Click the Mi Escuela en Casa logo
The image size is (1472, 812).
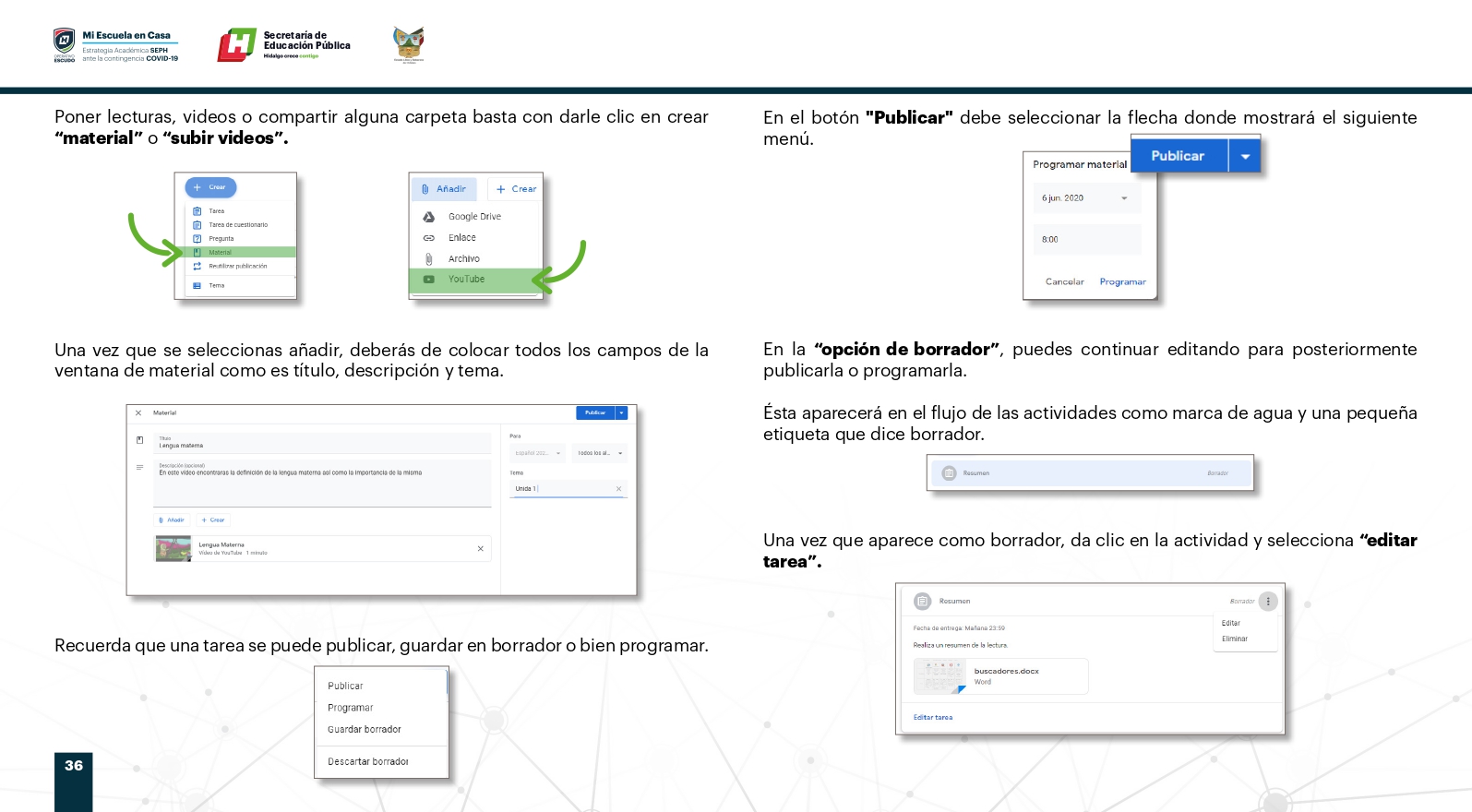[115, 45]
